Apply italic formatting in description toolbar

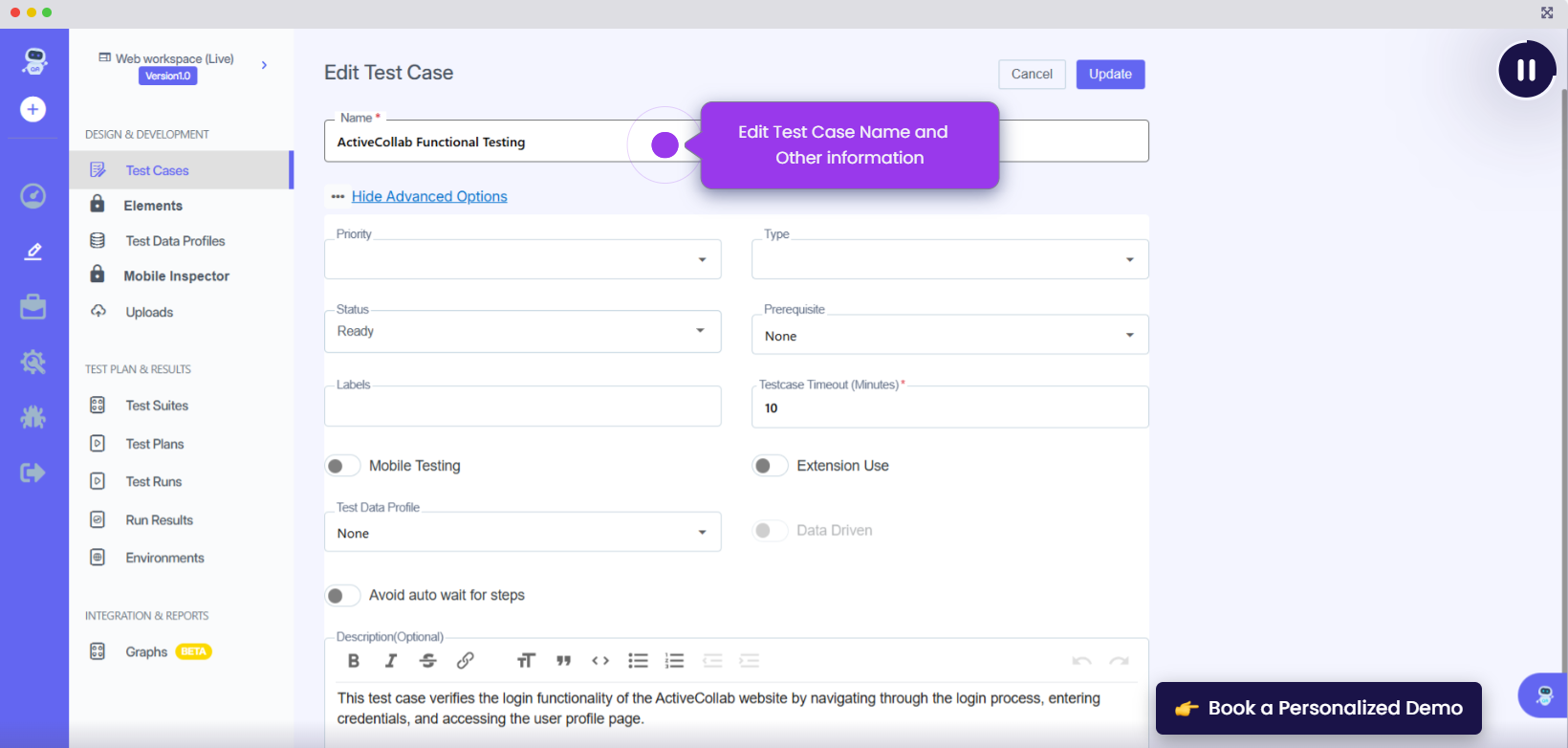pos(391,661)
